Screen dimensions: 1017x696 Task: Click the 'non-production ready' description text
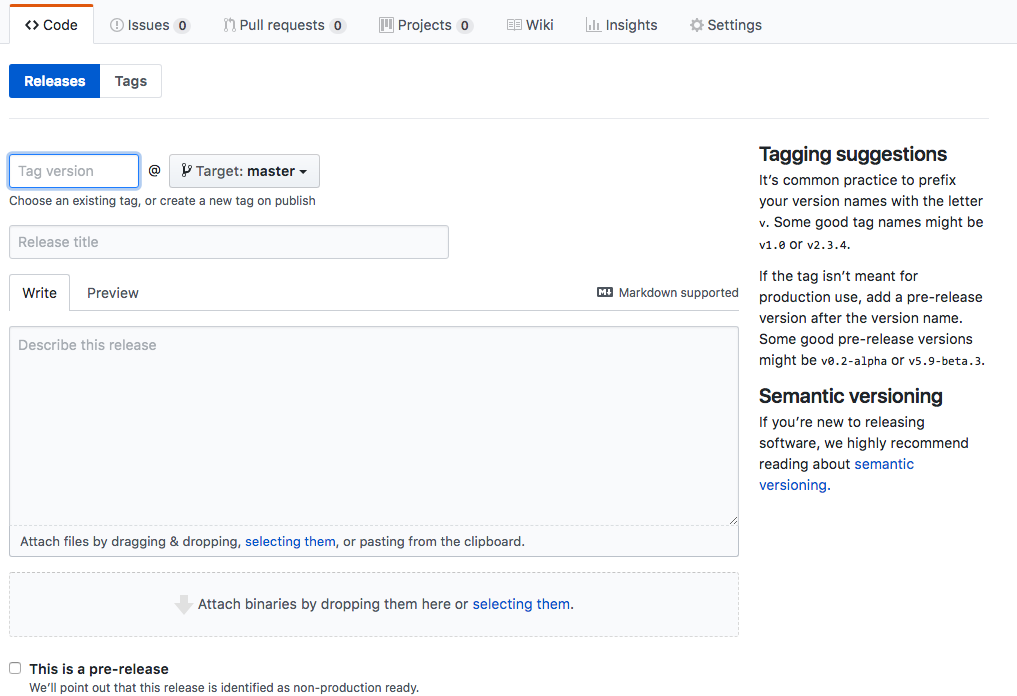tap(224, 688)
